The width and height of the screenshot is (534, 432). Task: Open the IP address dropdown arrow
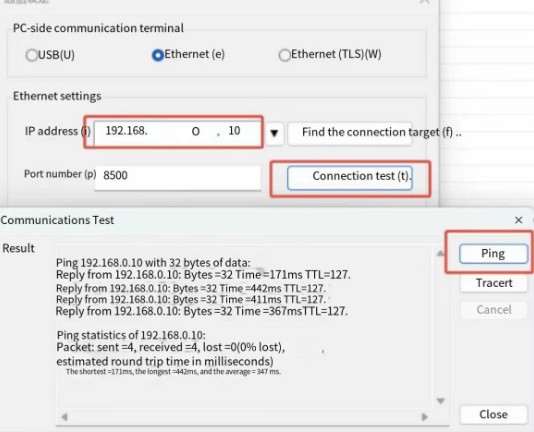[x=274, y=133]
